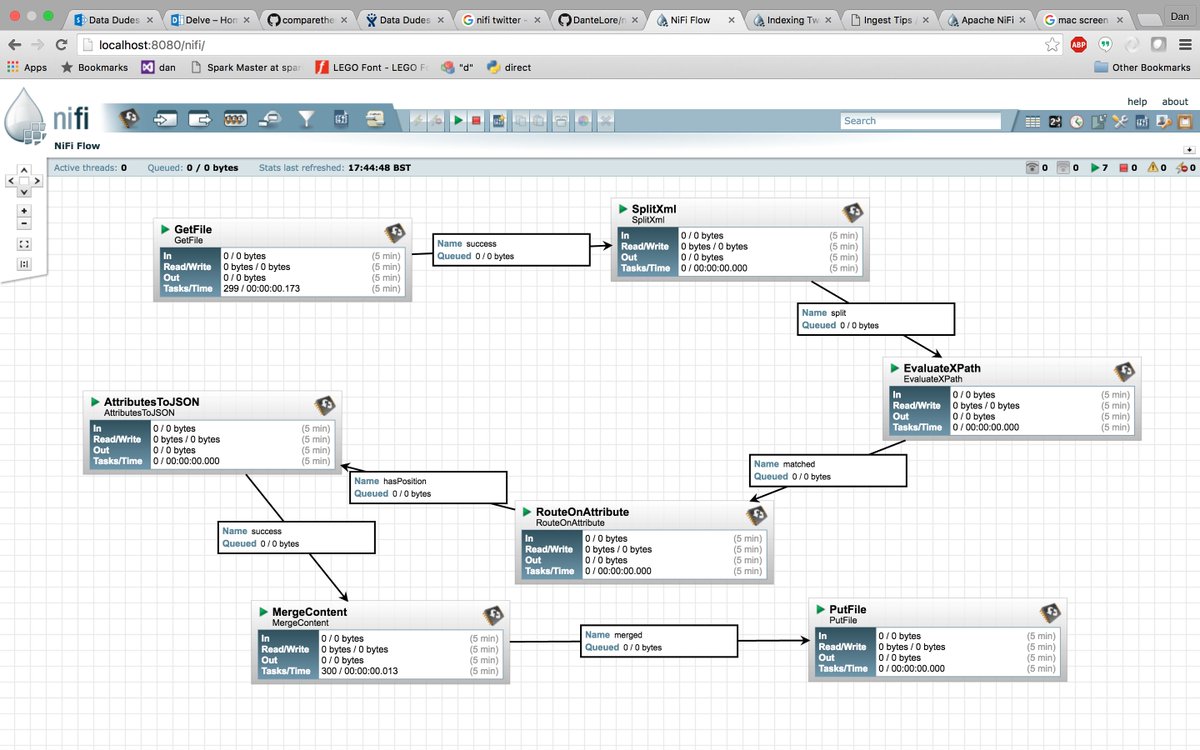The width and height of the screenshot is (1200, 750).
Task: Click the 'merged' connection label
Action: [x=659, y=641]
